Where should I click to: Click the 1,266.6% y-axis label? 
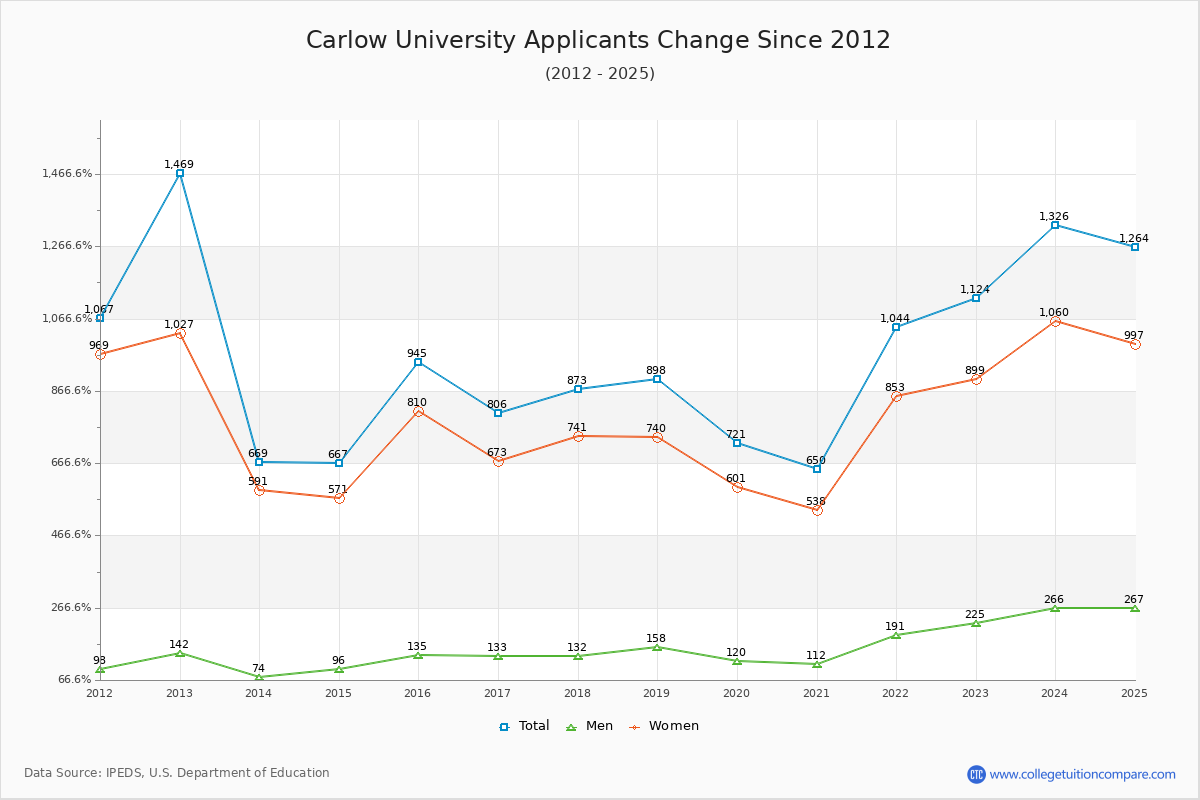[x=67, y=246]
